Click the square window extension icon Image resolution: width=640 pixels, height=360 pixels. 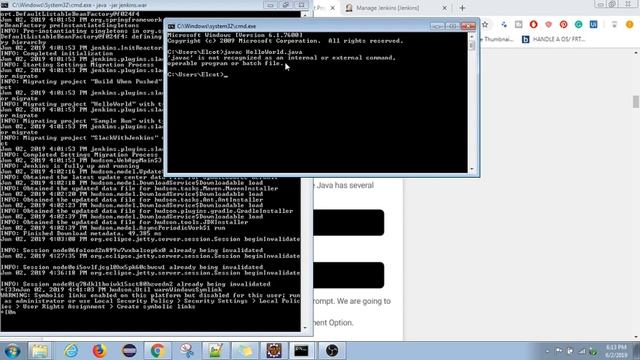518,24
